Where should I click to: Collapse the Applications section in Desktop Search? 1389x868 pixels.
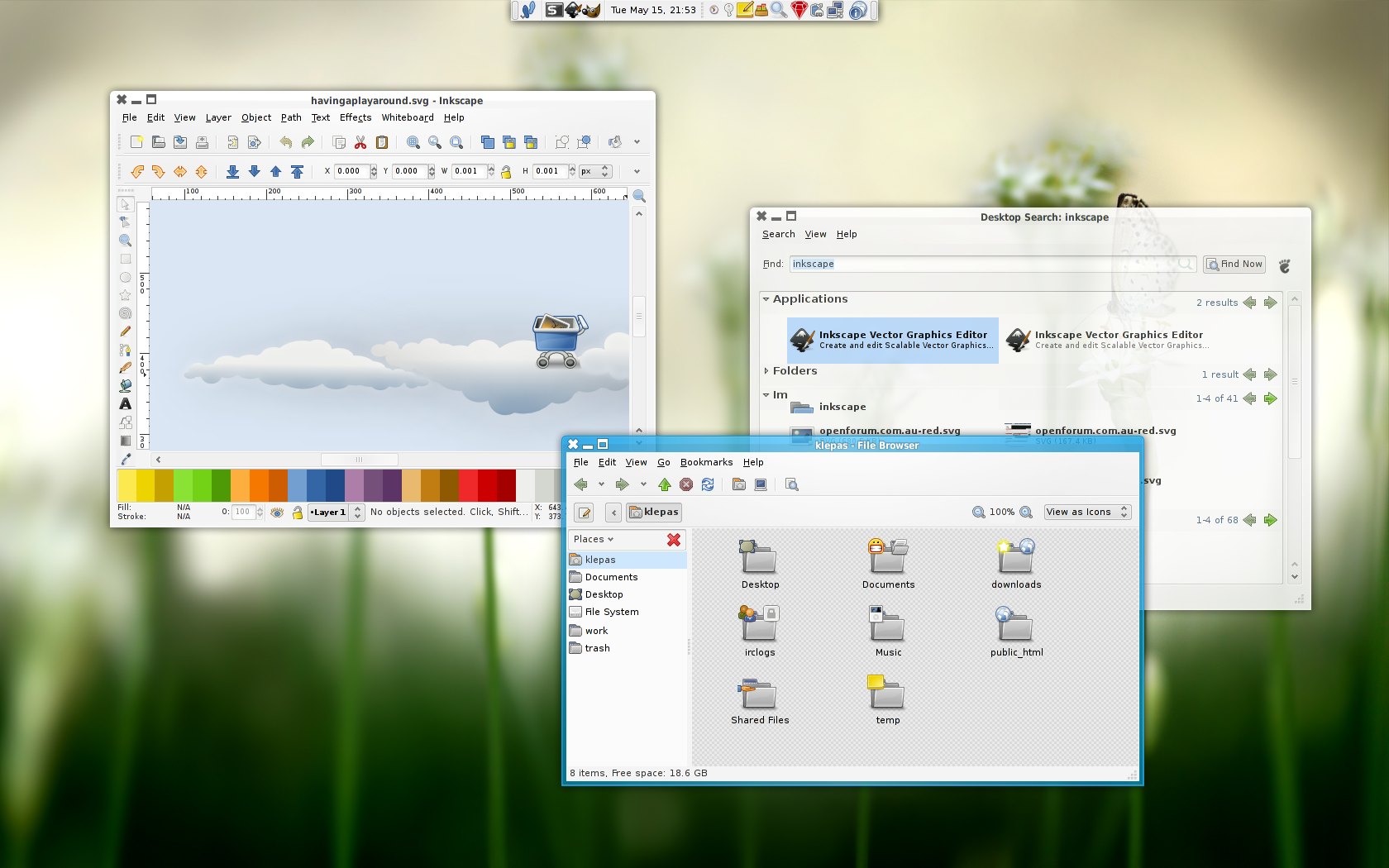766,299
